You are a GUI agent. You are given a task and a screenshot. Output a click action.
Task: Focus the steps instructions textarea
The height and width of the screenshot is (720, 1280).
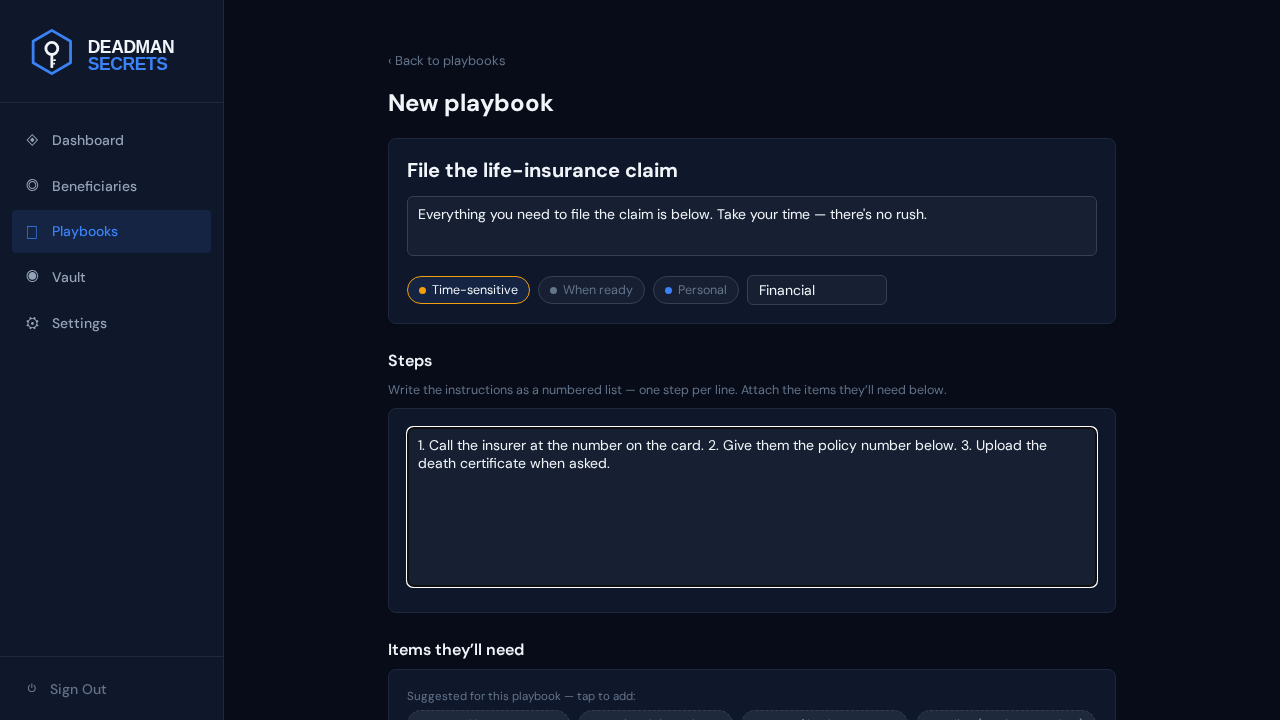pos(752,507)
